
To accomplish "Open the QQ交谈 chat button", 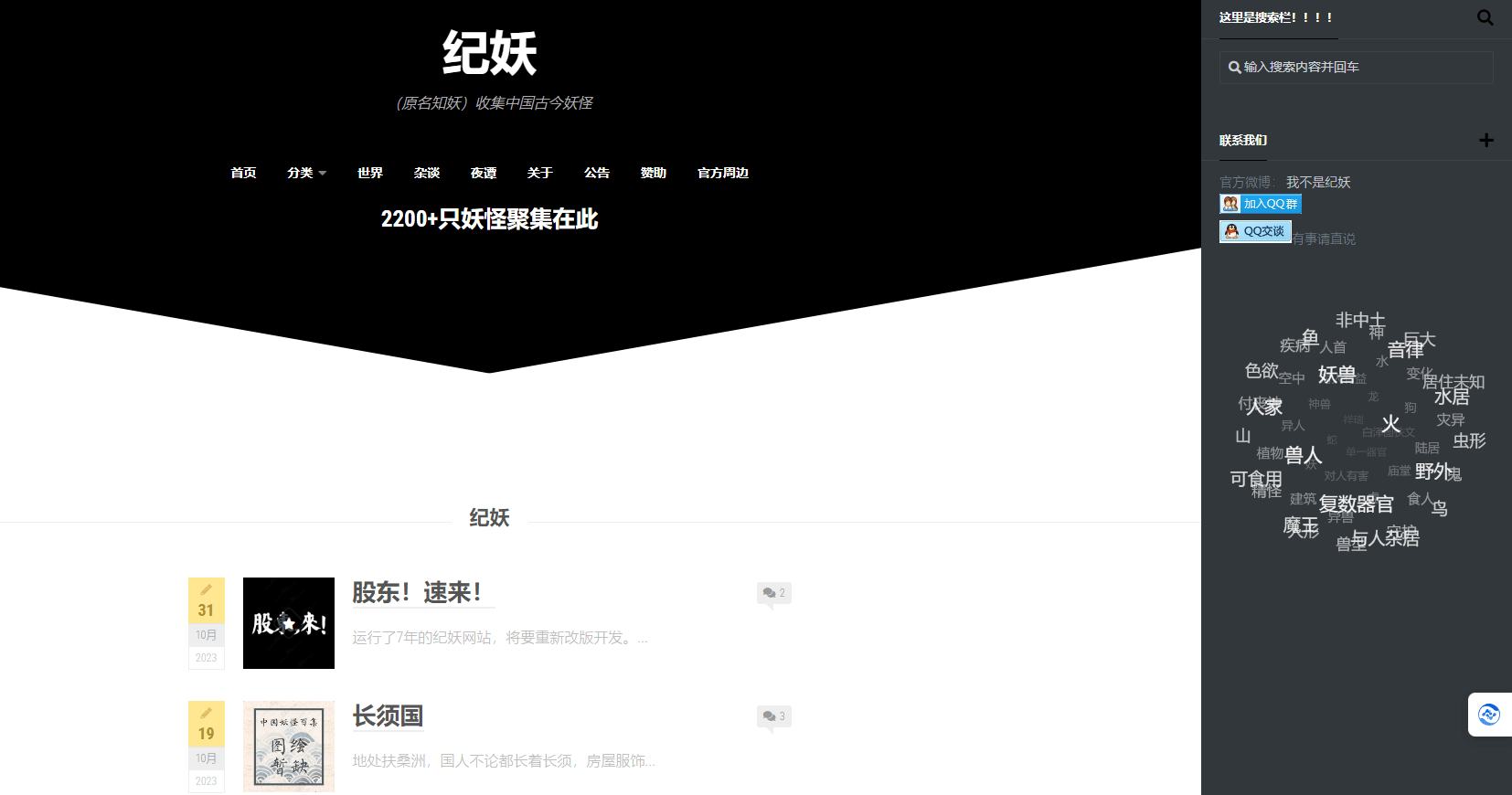I will click(x=1254, y=231).
